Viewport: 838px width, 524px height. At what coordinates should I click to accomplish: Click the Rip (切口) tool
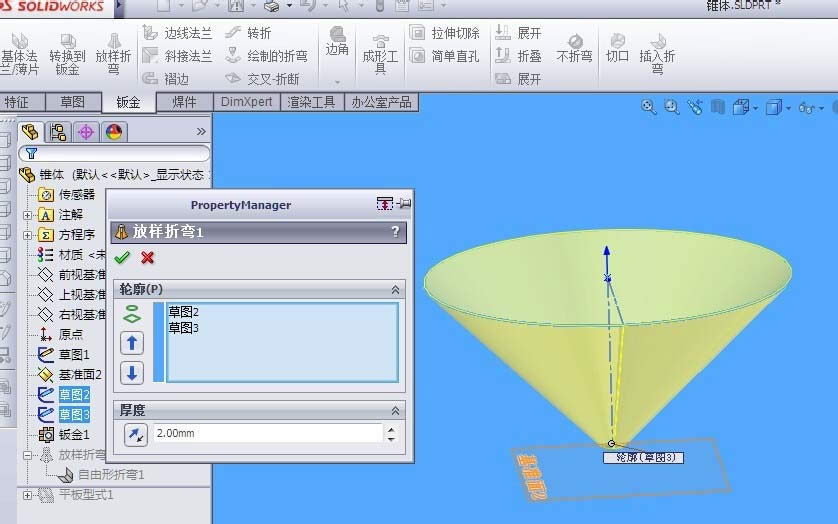point(617,48)
